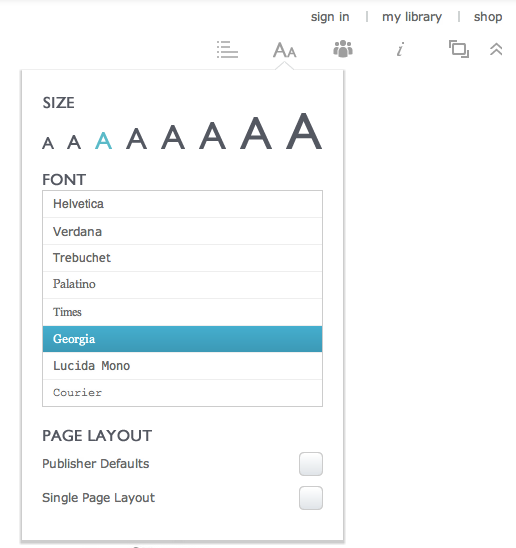Click the fullscreen overlapping squares icon
Viewport: 516px width, 548px height.
click(459, 49)
